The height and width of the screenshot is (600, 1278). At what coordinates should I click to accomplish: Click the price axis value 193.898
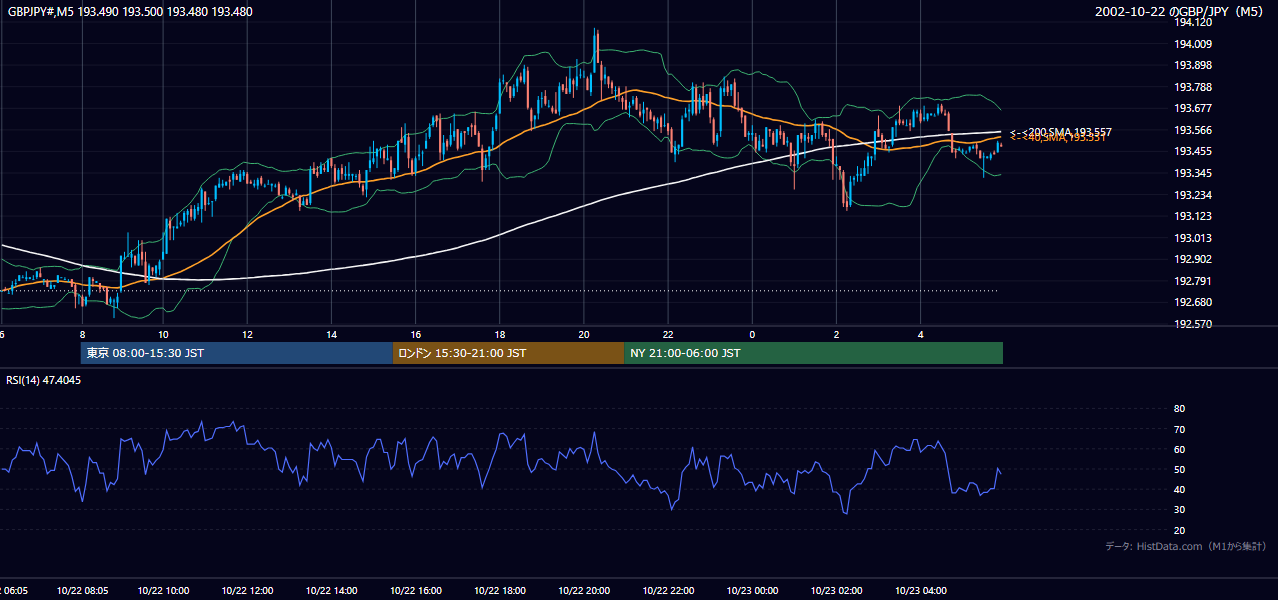coord(1194,65)
